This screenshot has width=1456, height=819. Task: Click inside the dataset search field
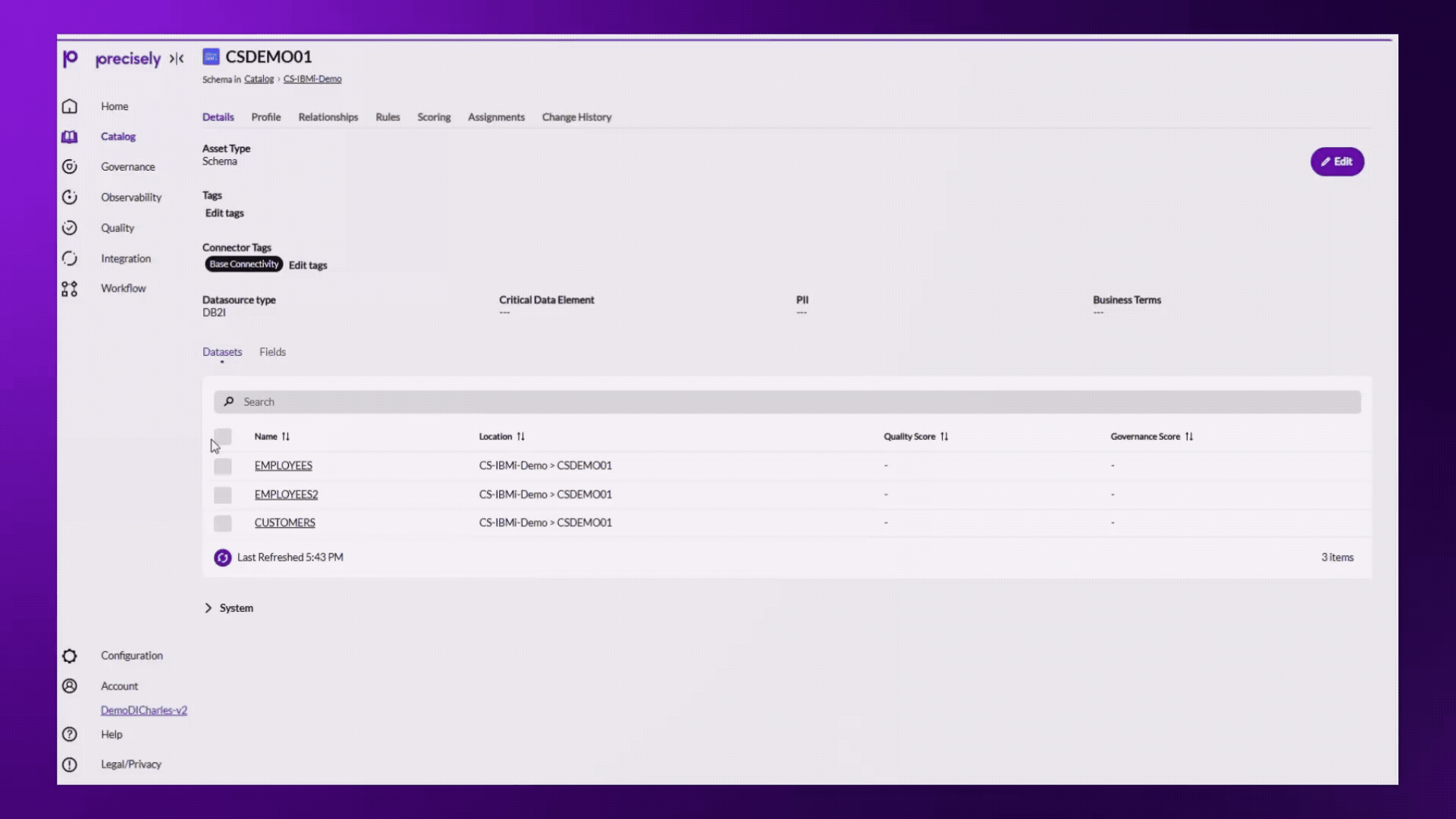pos(531,401)
